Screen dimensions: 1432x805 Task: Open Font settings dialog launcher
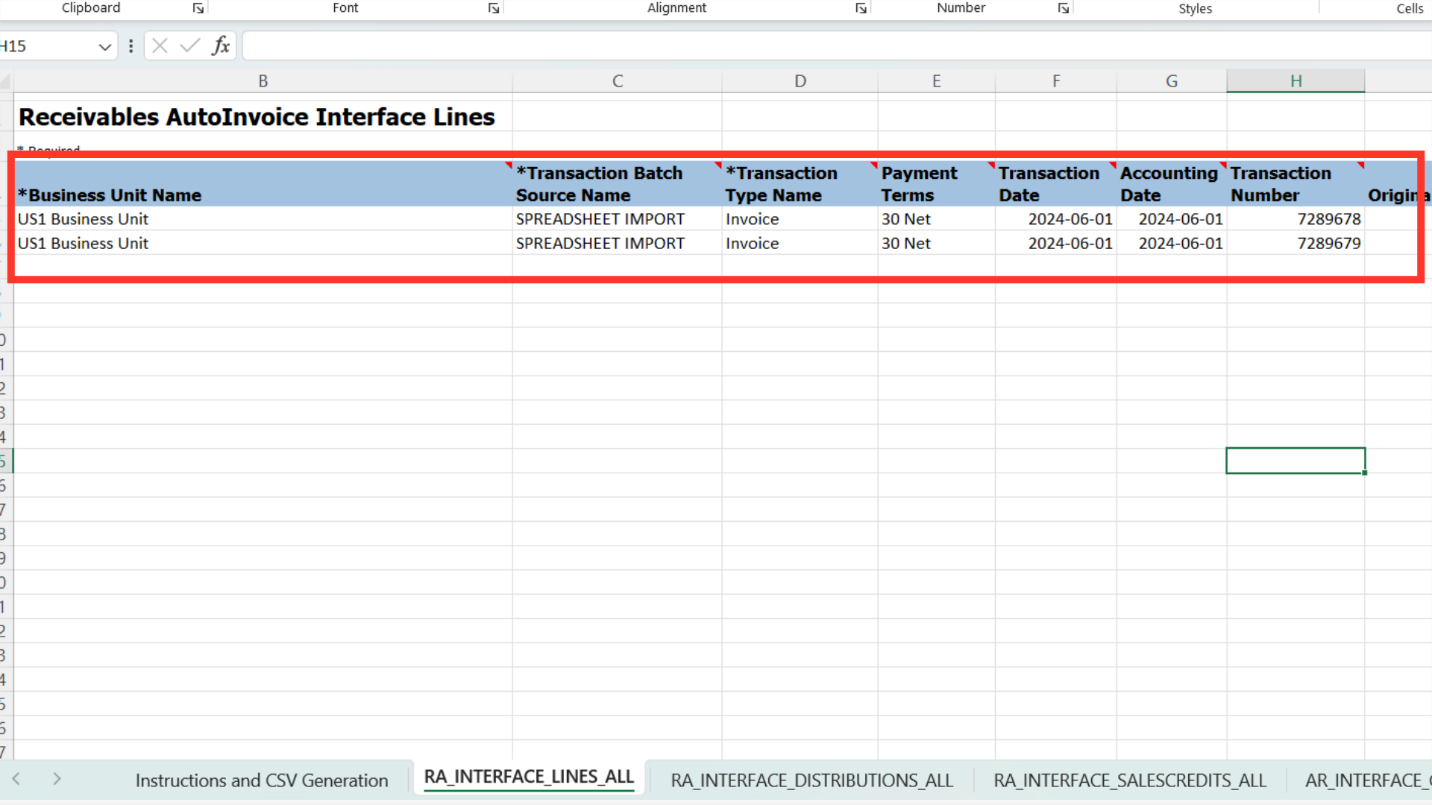(x=493, y=8)
